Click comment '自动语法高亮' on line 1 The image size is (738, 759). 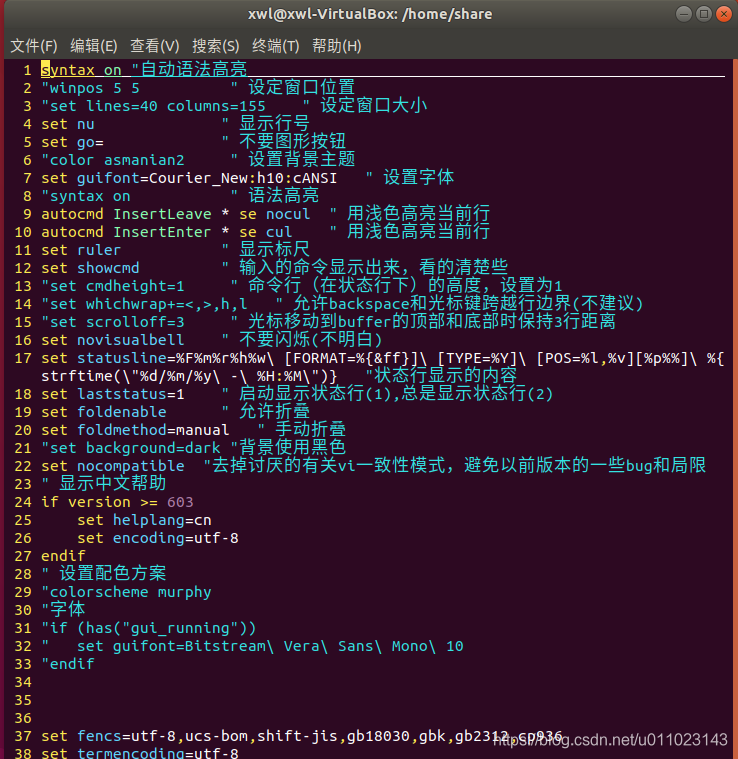coord(194,69)
